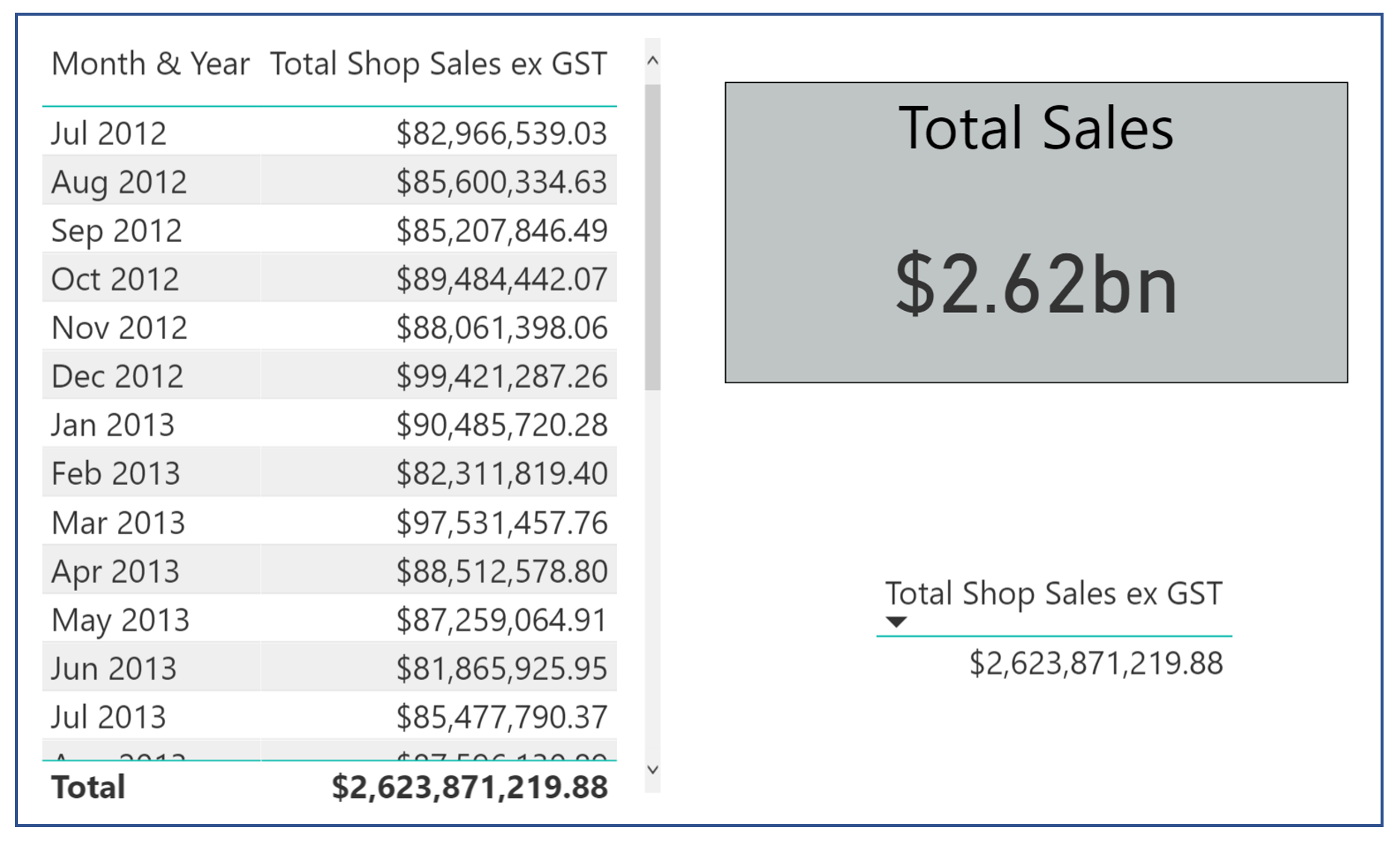Click the $99,421,287.26 sales value
Viewport: 1400px width, 842px height.
[x=501, y=377]
